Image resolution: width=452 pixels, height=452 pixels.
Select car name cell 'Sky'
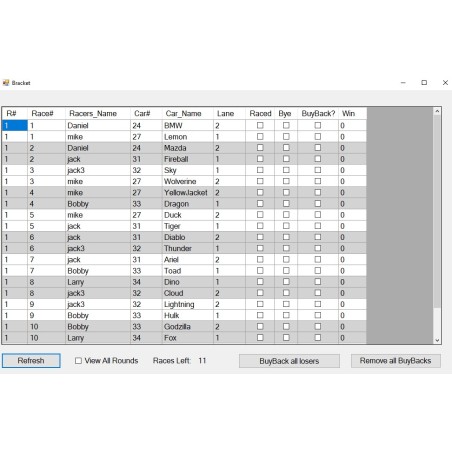(x=188, y=170)
